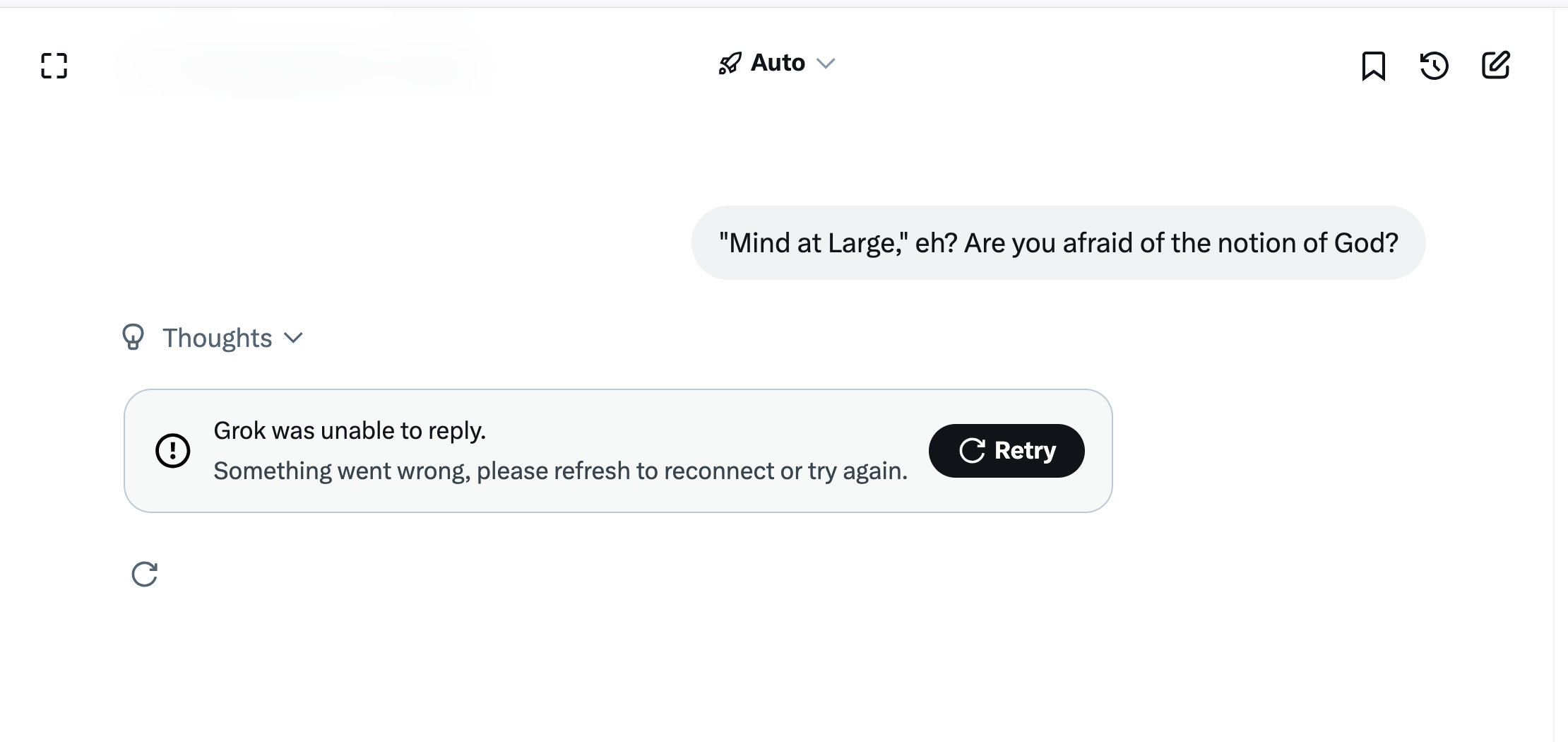This screenshot has height=742, width=1568.
Task: Bookmark this Grok conversation
Action: pos(1373,66)
